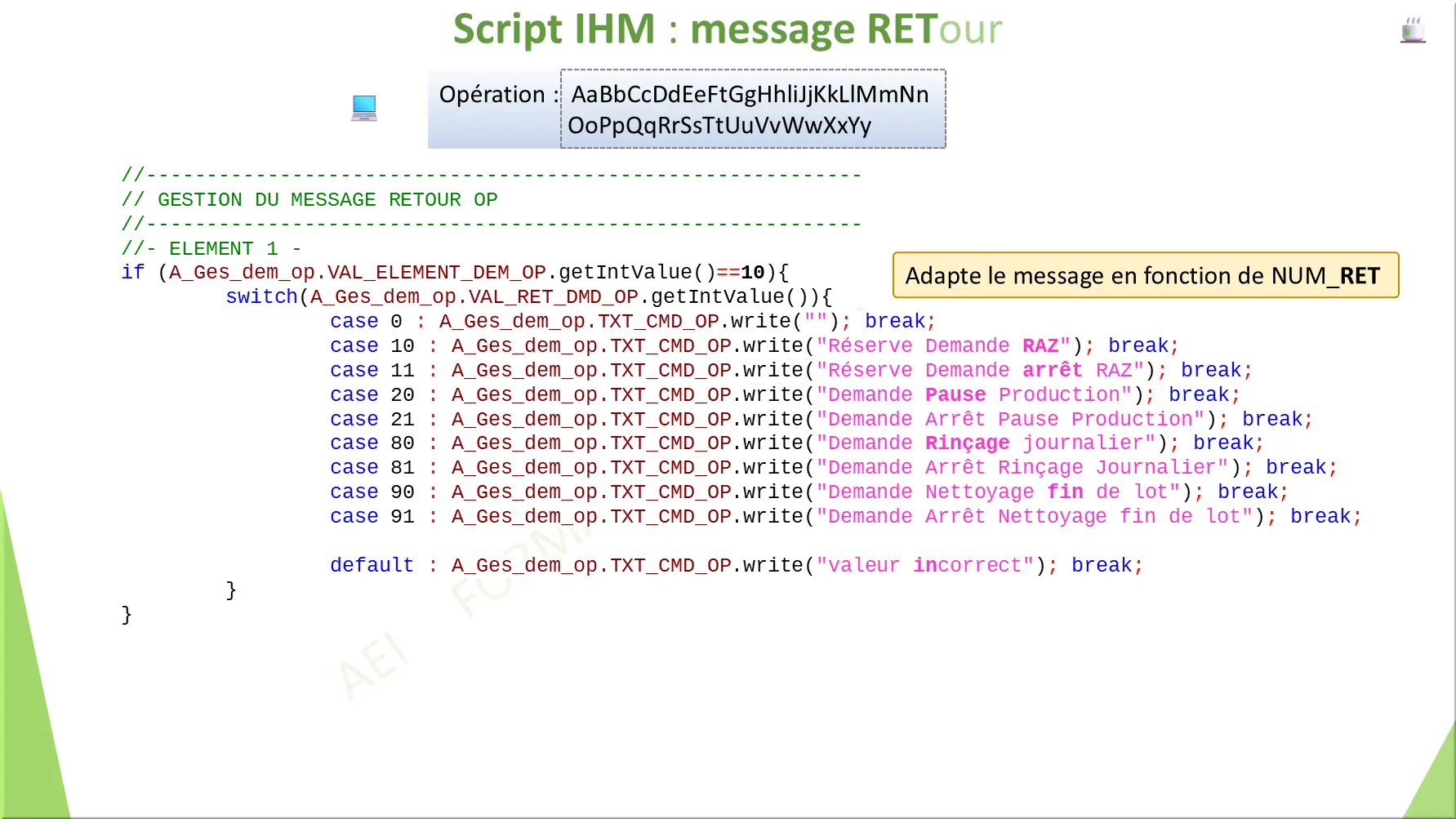
Task: Expand the GESTION DU MESSAGE RETOUR OP comment block
Action: coord(309,198)
